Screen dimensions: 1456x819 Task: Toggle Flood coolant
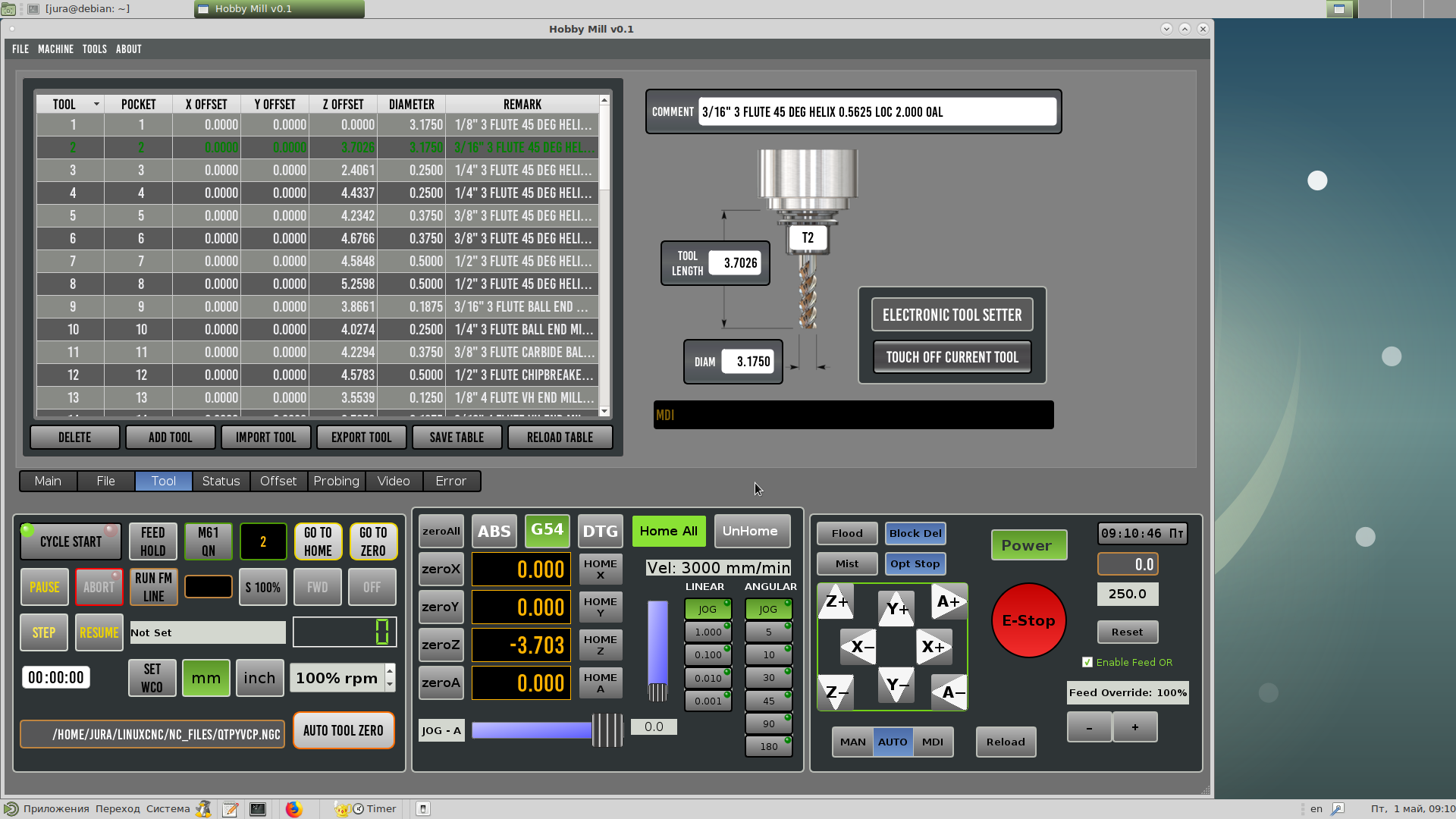click(847, 533)
